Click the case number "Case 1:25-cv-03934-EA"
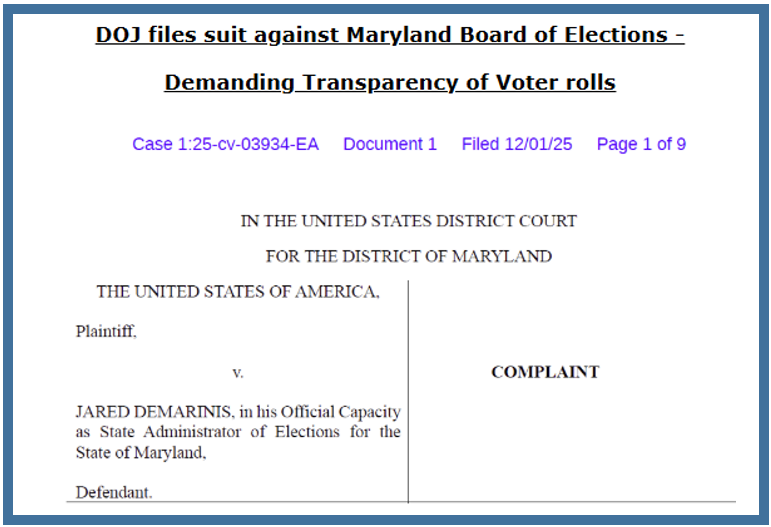Screen dimensions: 771x527 [x=225, y=144]
